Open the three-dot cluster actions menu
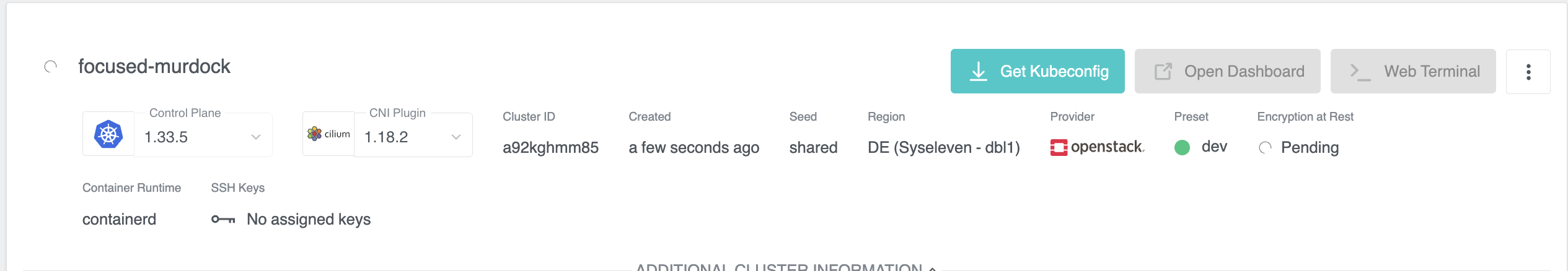The image size is (1568, 271). coord(1528,72)
